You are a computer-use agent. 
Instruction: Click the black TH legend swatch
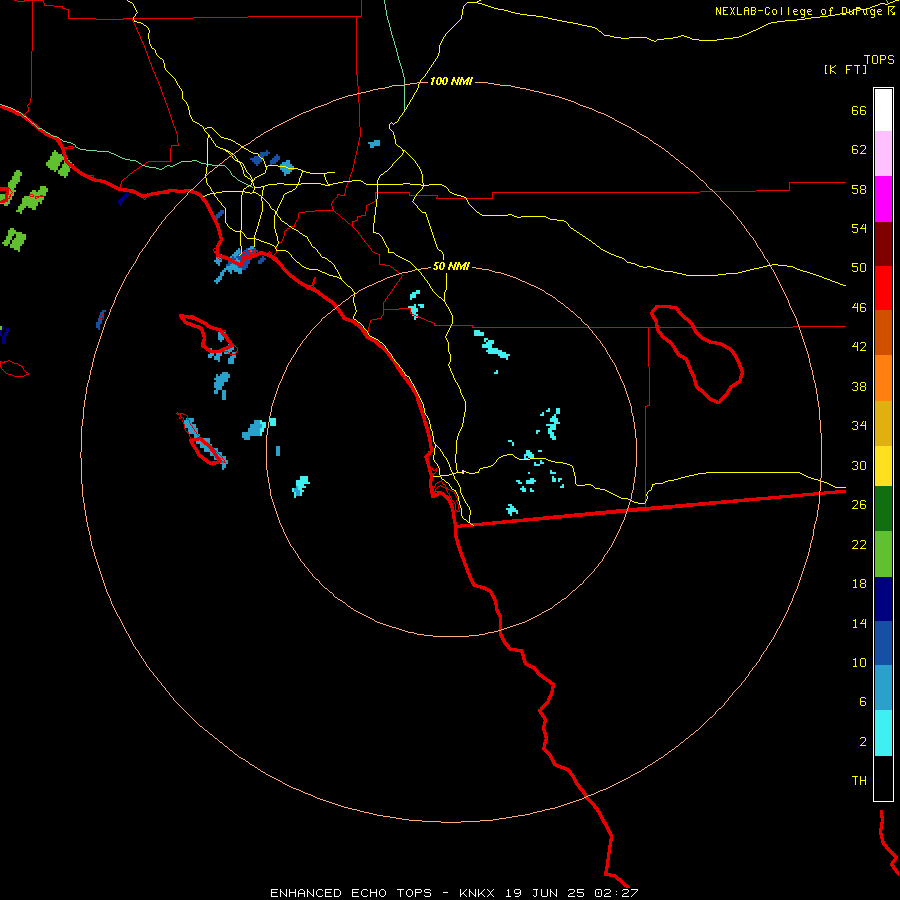883,778
